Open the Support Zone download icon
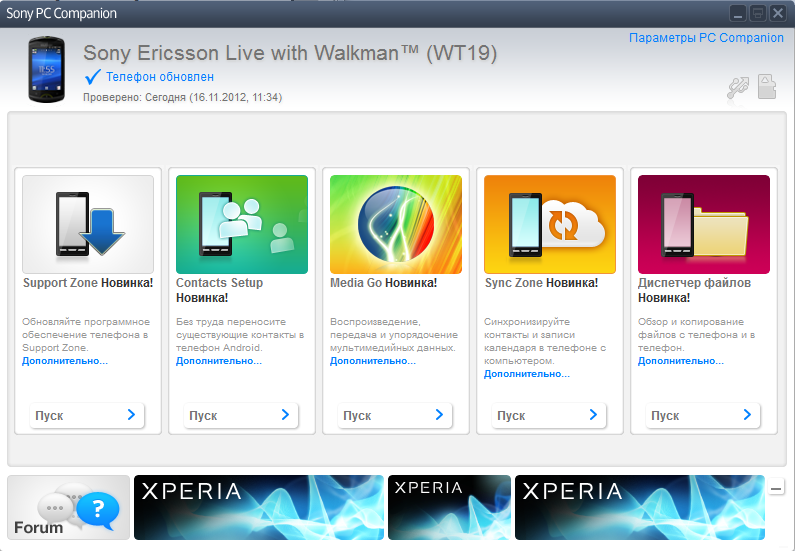 coord(88,224)
